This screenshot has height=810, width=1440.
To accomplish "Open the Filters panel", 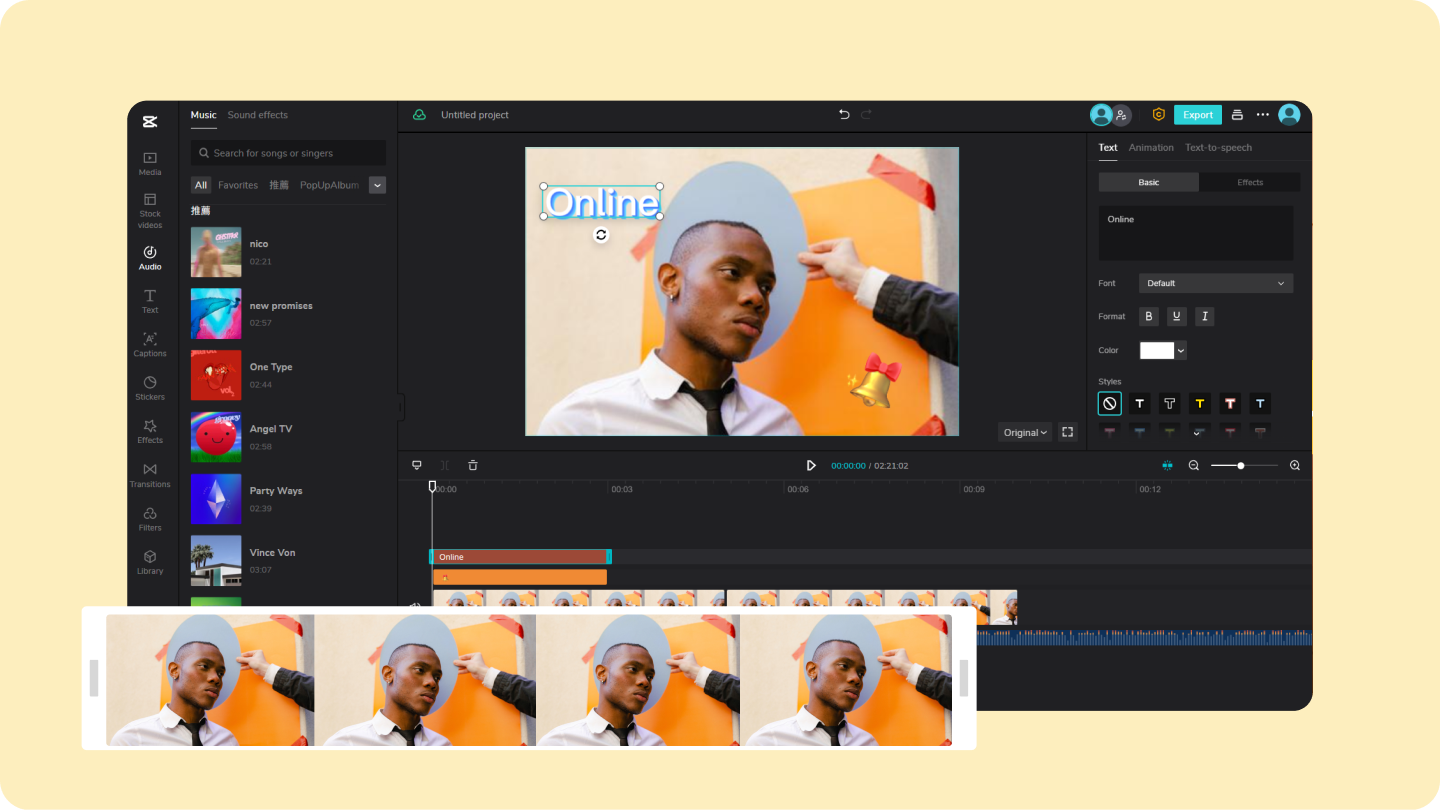I will click(x=149, y=518).
